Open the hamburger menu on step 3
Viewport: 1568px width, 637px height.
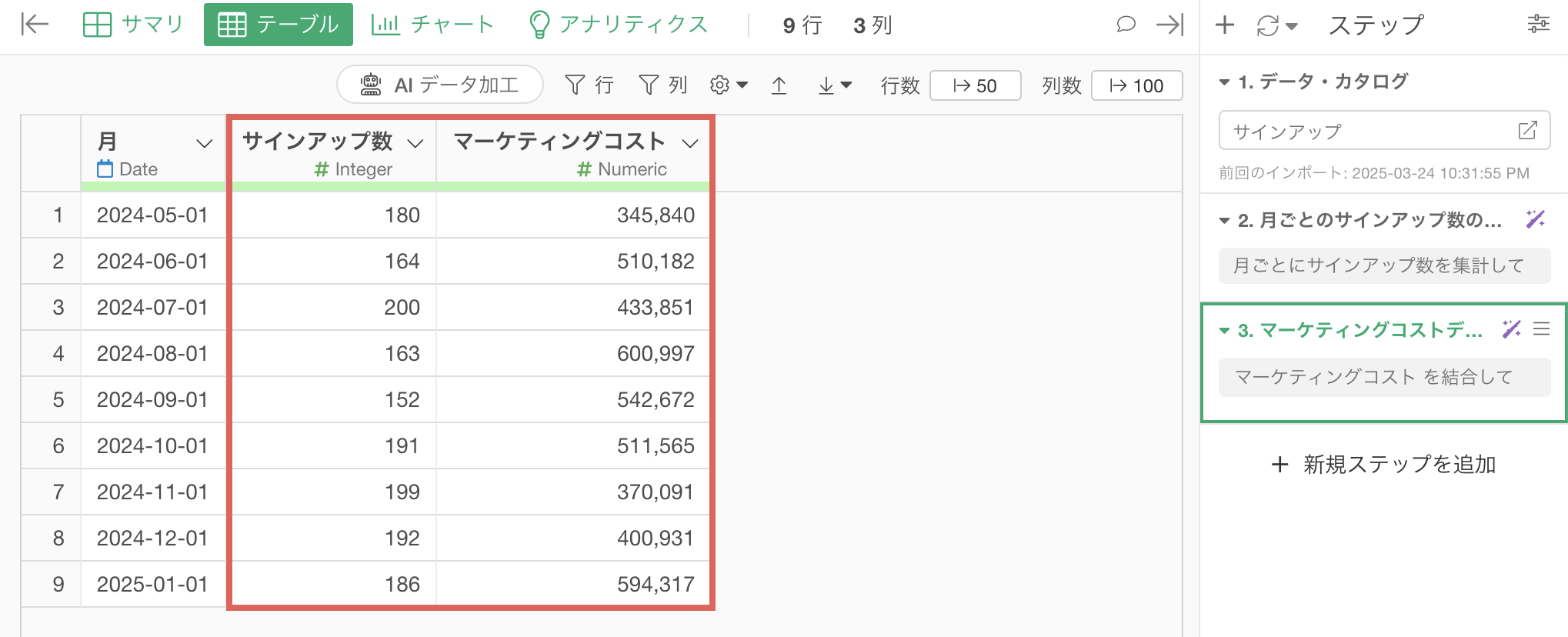pos(1541,329)
